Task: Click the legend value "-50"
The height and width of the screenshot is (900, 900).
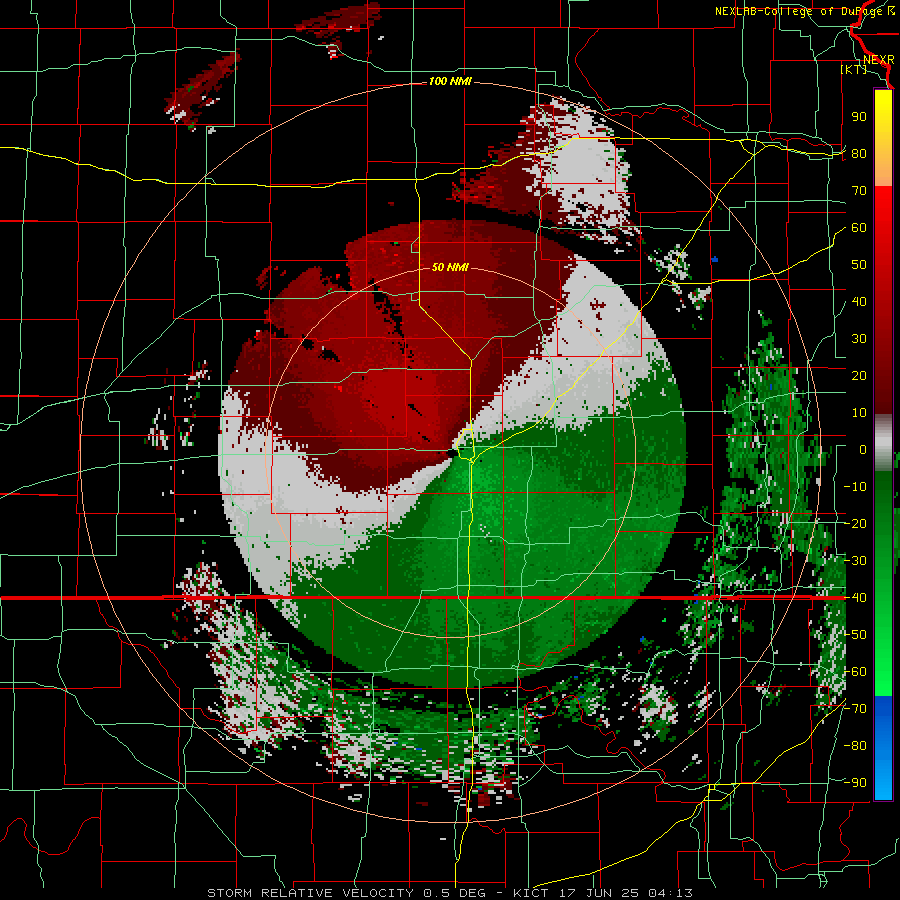Action: click(855, 635)
